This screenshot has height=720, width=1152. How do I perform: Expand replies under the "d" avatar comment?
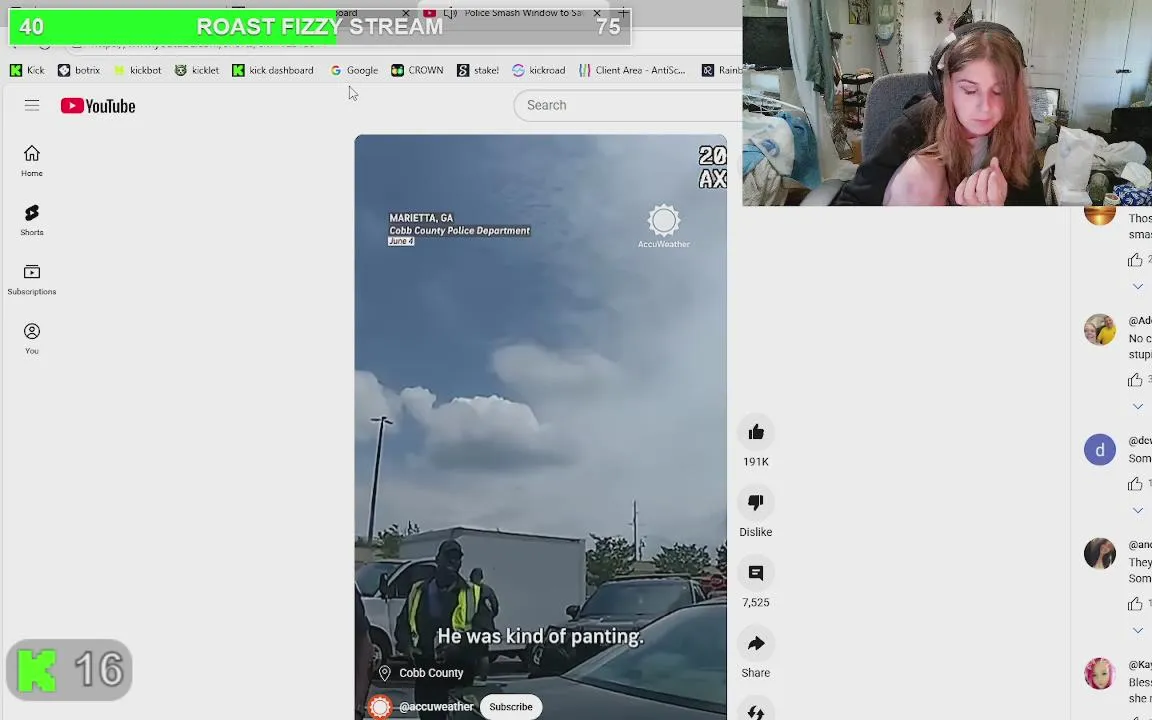point(1137,510)
